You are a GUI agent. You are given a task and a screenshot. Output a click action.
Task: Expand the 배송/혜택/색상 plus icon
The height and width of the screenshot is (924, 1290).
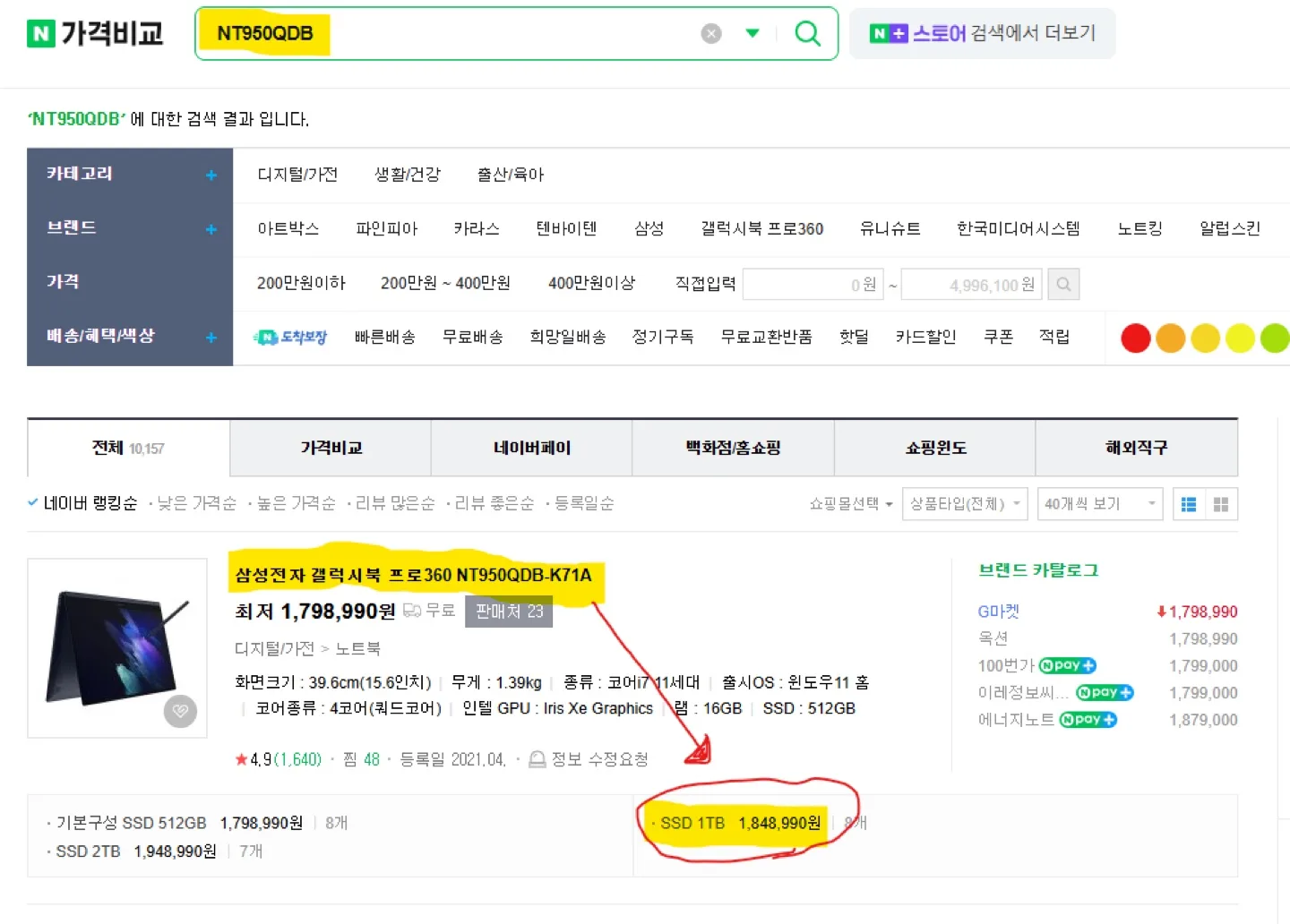coord(211,338)
